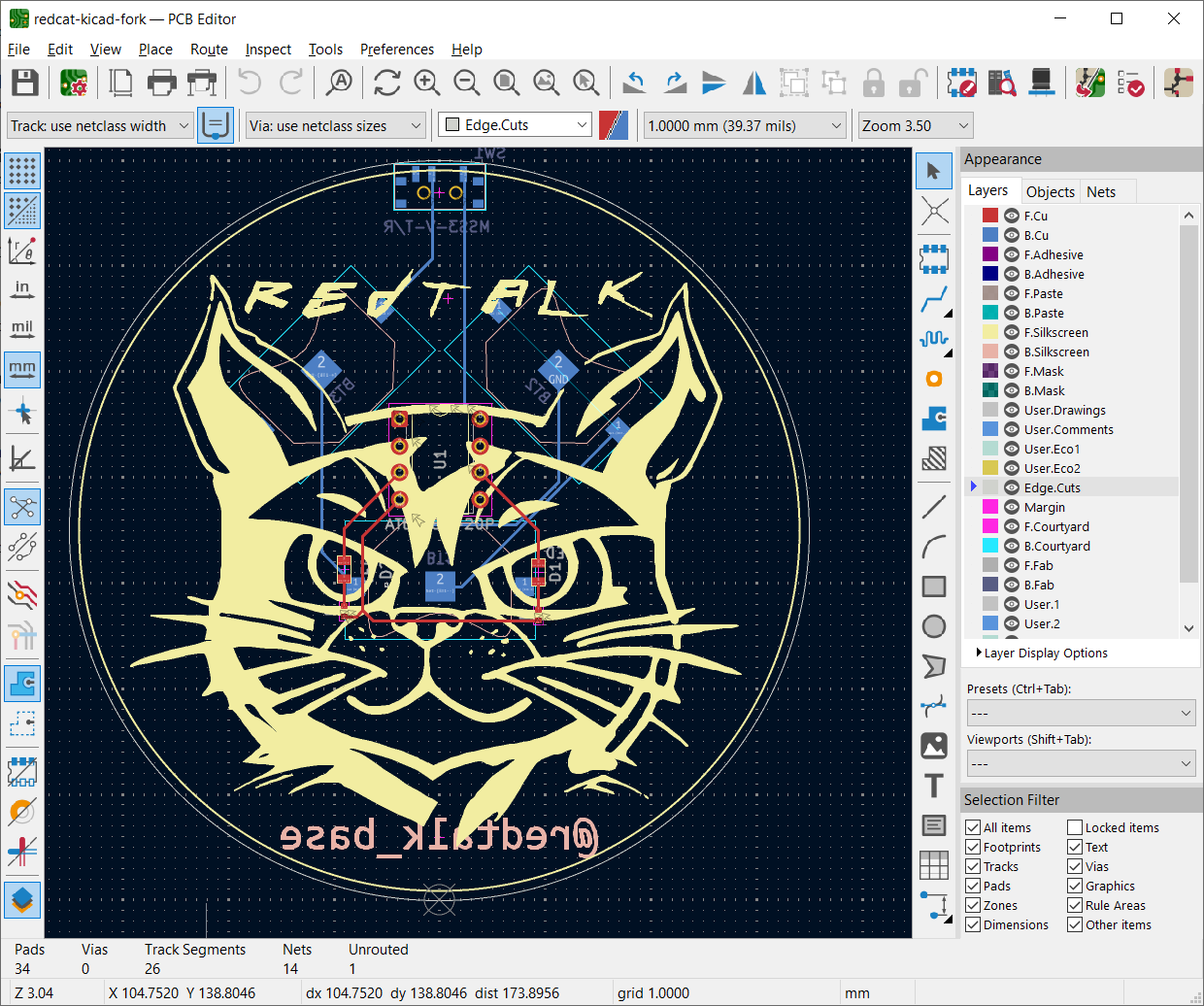The image size is (1204, 1006).
Task: Open the Edge.Cuts layer dropdown
Action: tap(516, 125)
